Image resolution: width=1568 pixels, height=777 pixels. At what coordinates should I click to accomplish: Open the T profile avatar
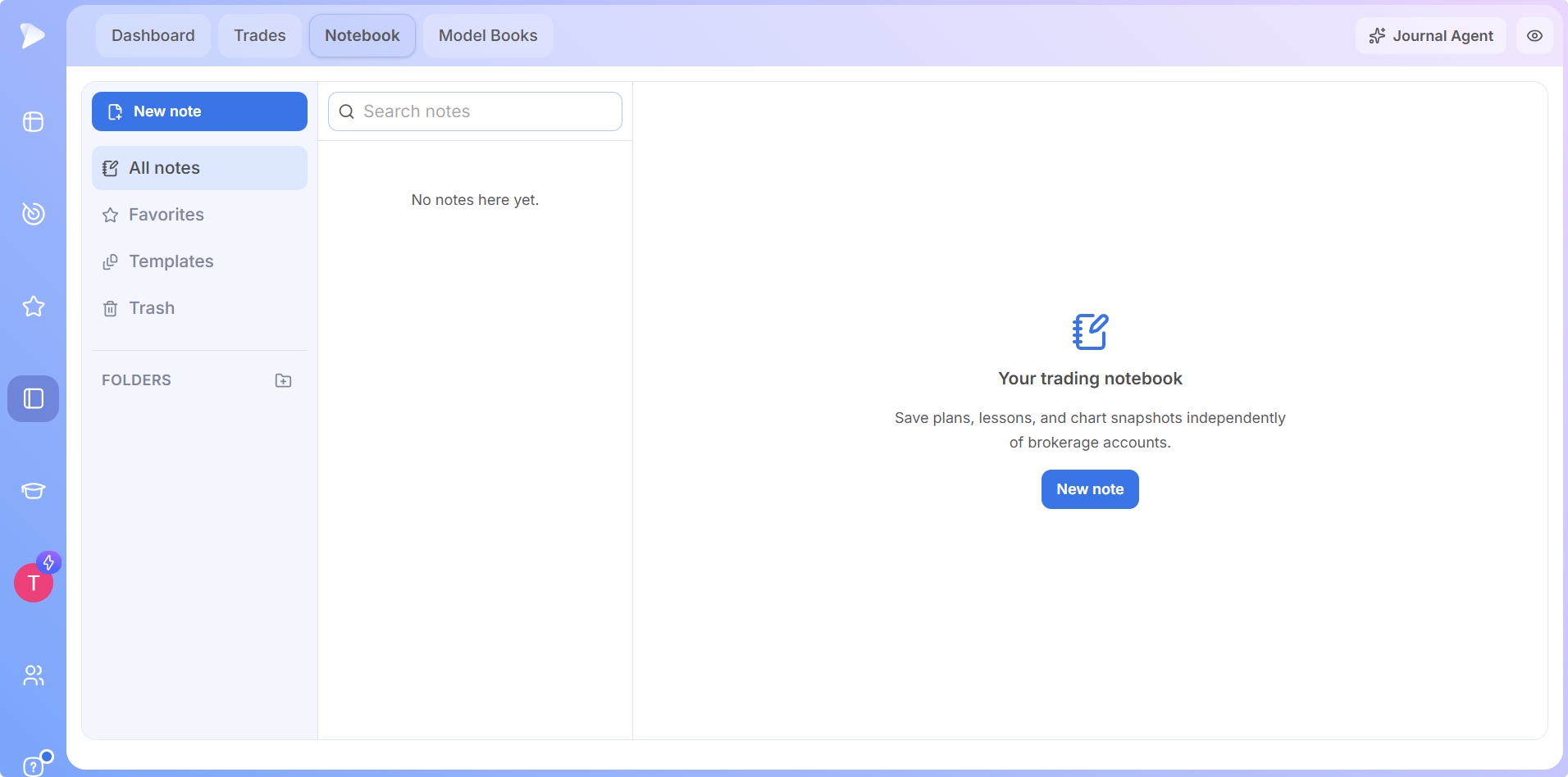click(34, 583)
